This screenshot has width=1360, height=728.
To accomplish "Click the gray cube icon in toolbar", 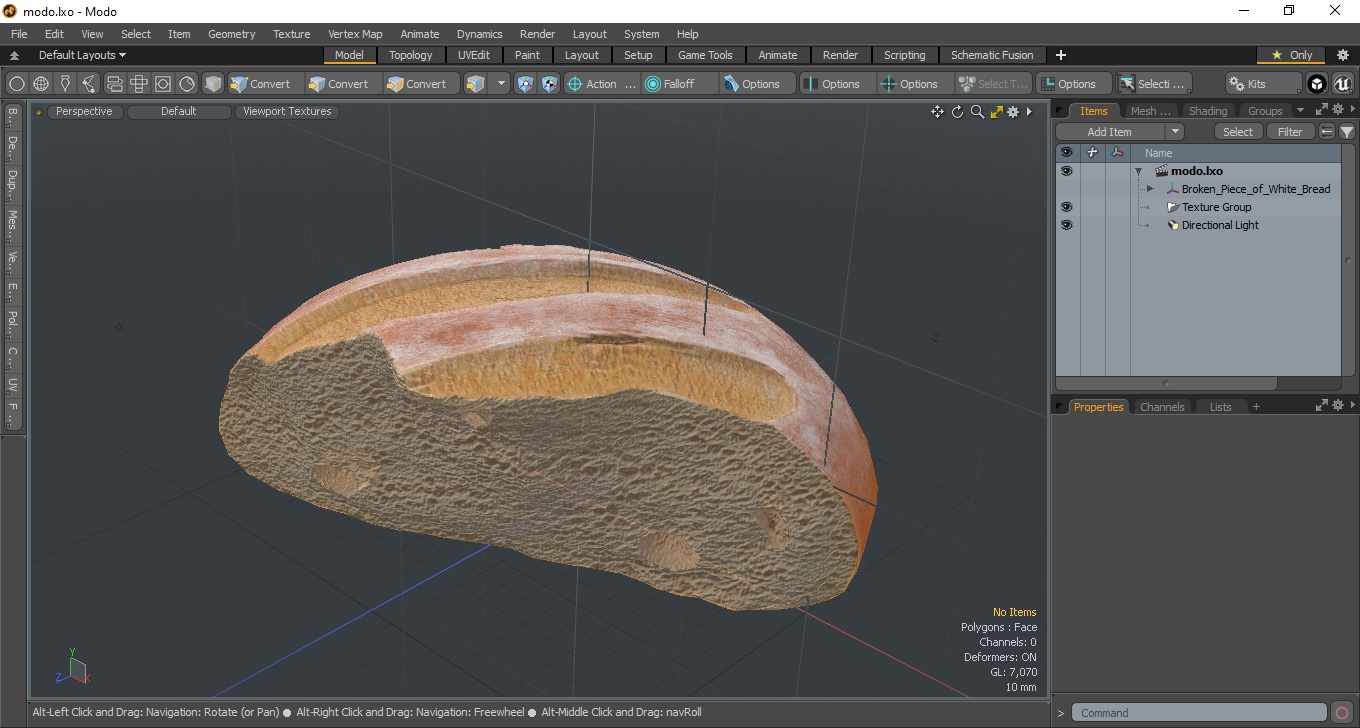I will [213, 84].
